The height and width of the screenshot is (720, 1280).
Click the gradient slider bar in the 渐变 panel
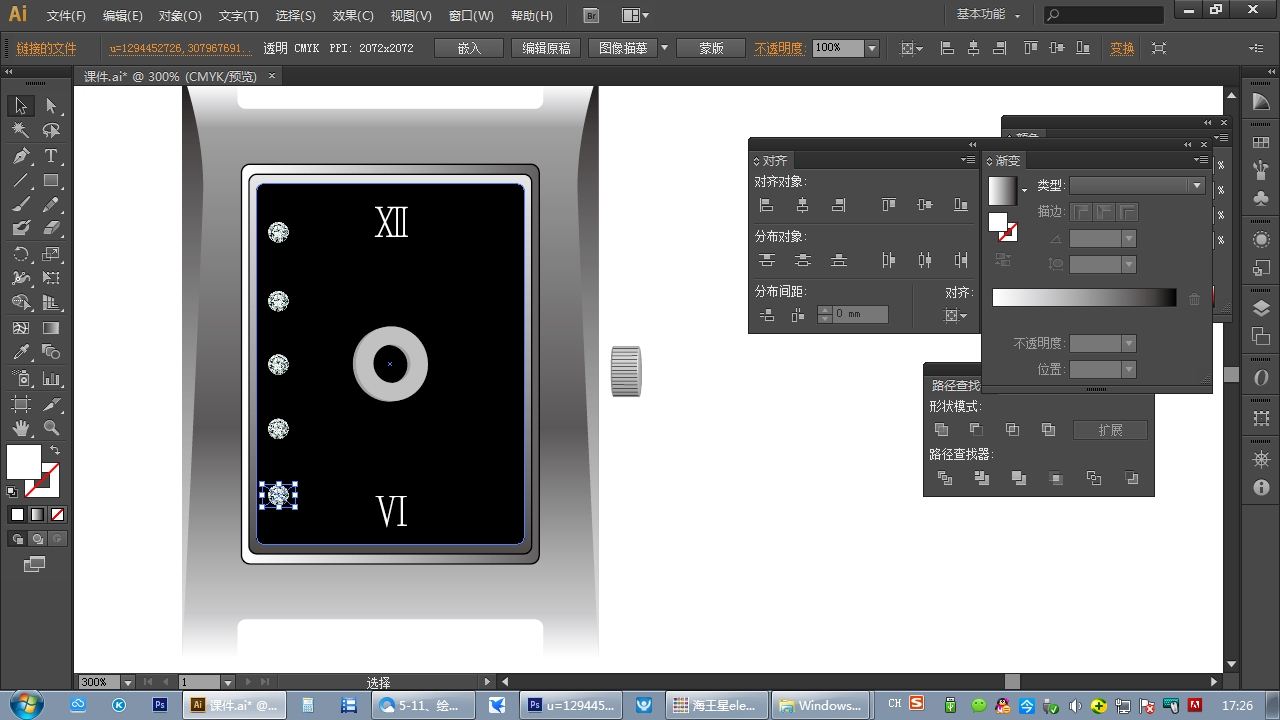tap(1084, 298)
